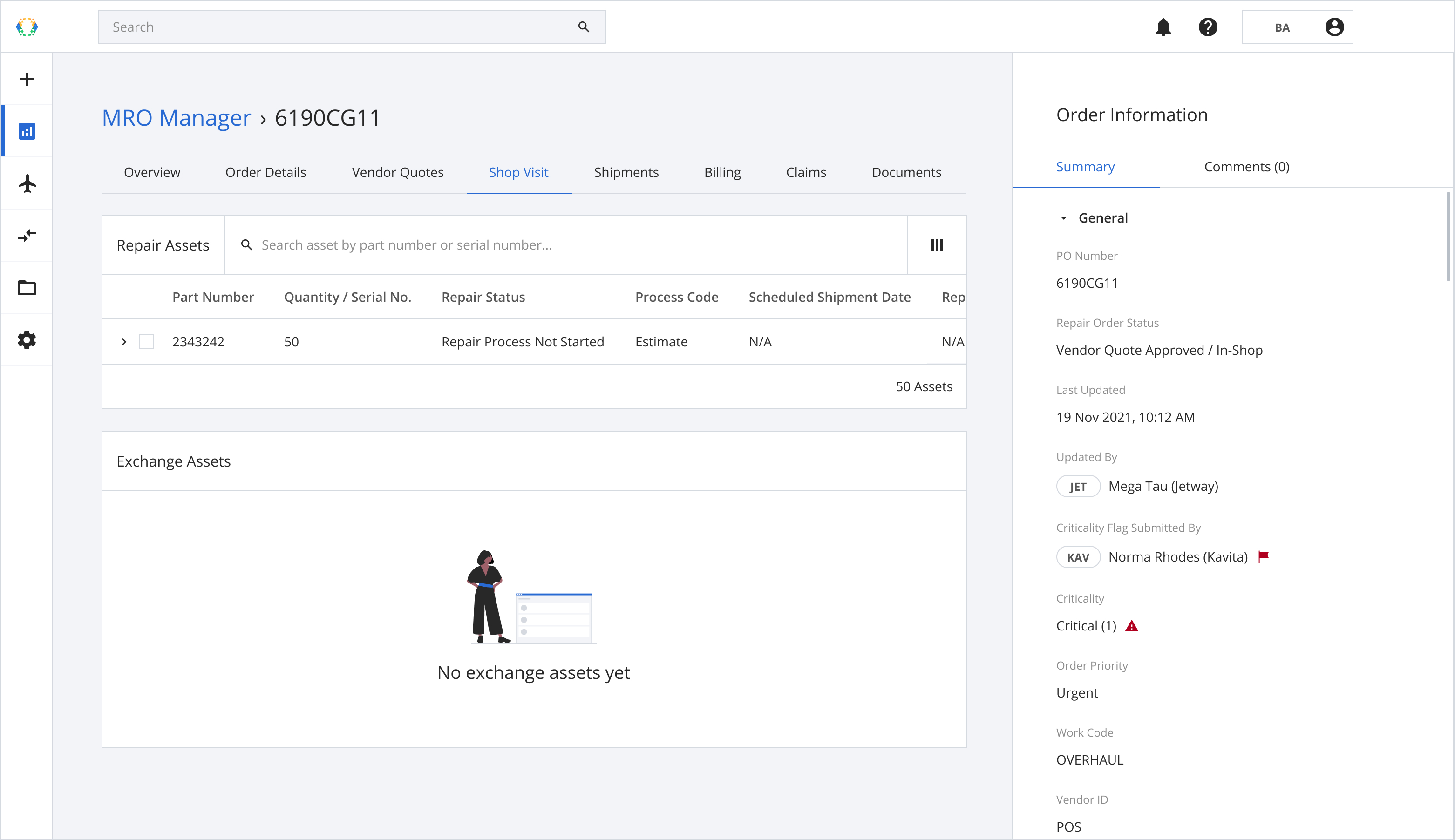Open notifications bell
Screen dimensions: 1455x840
pyautogui.click(x=1163, y=27)
